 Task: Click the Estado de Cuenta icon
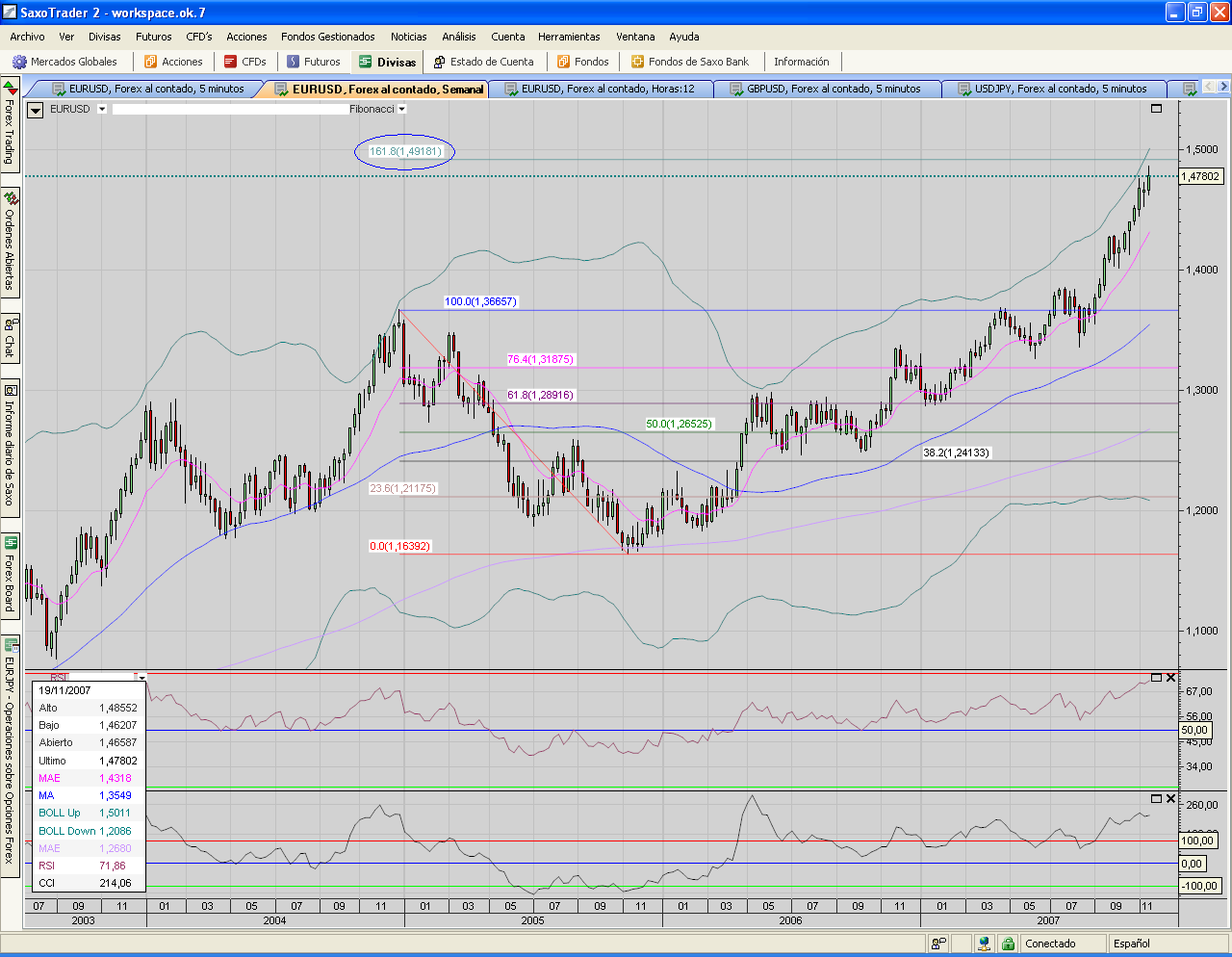click(440, 62)
